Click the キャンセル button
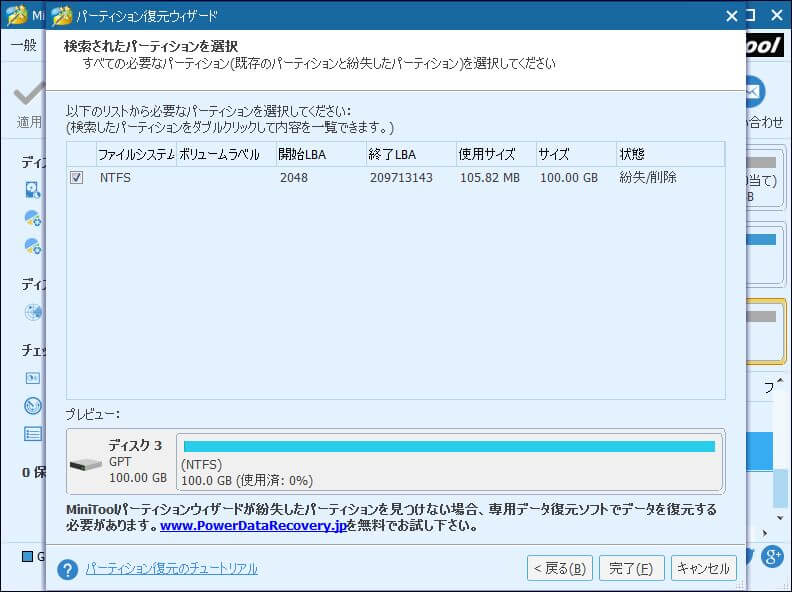The height and width of the screenshot is (592, 792). [x=704, y=568]
